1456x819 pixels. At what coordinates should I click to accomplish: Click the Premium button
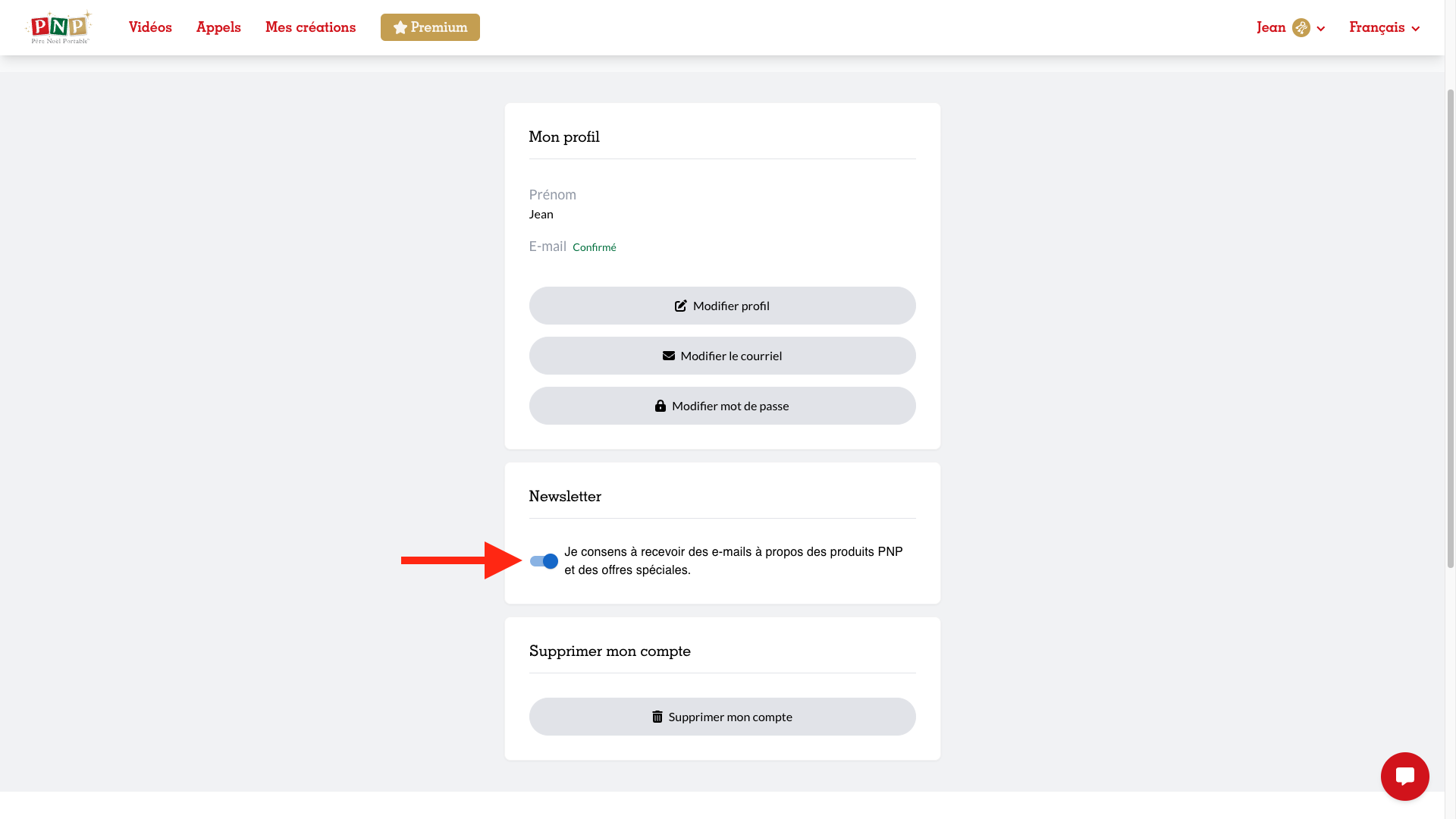coord(430,27)
